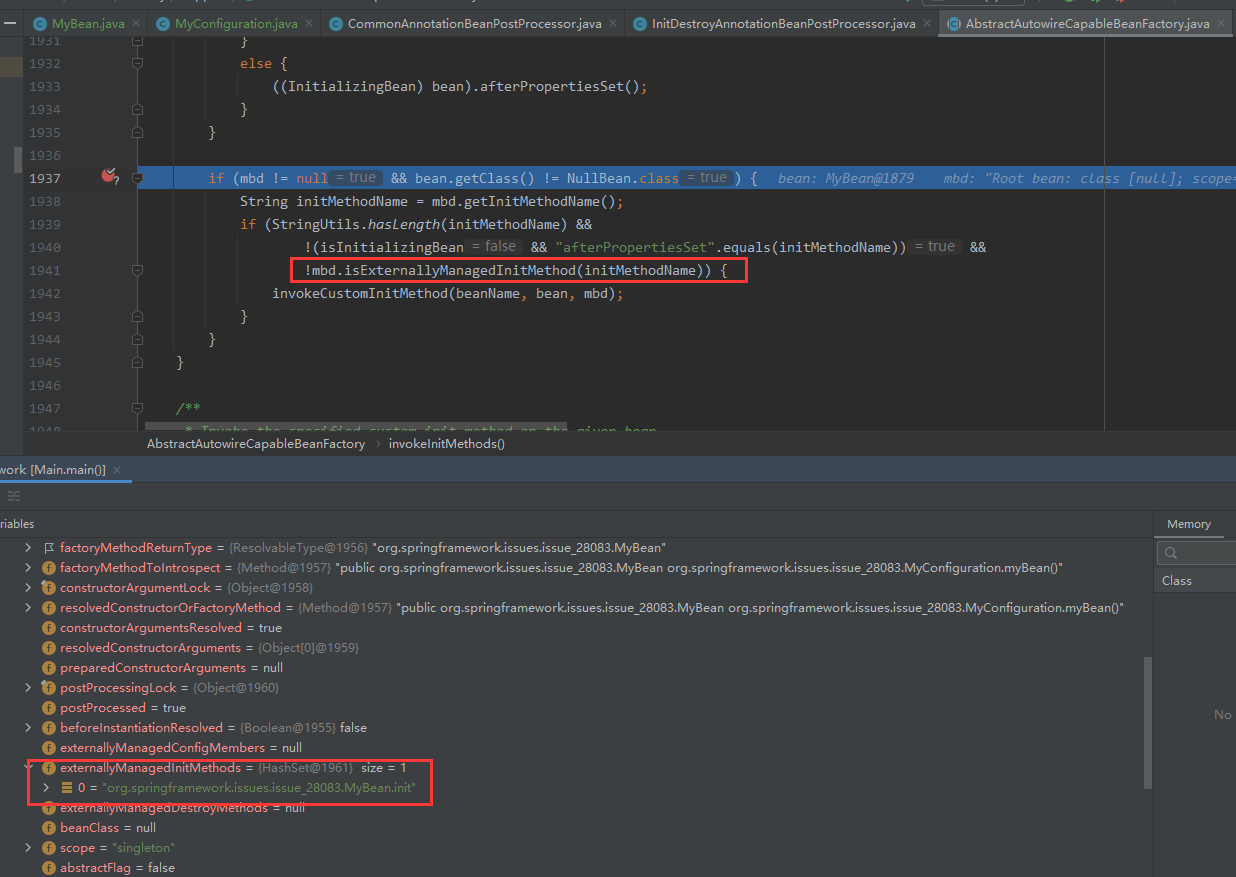Click the fold end marker on line 1943
Image resolution: width=1236 pixels, height=877 pixels.
tap(138, 316)
